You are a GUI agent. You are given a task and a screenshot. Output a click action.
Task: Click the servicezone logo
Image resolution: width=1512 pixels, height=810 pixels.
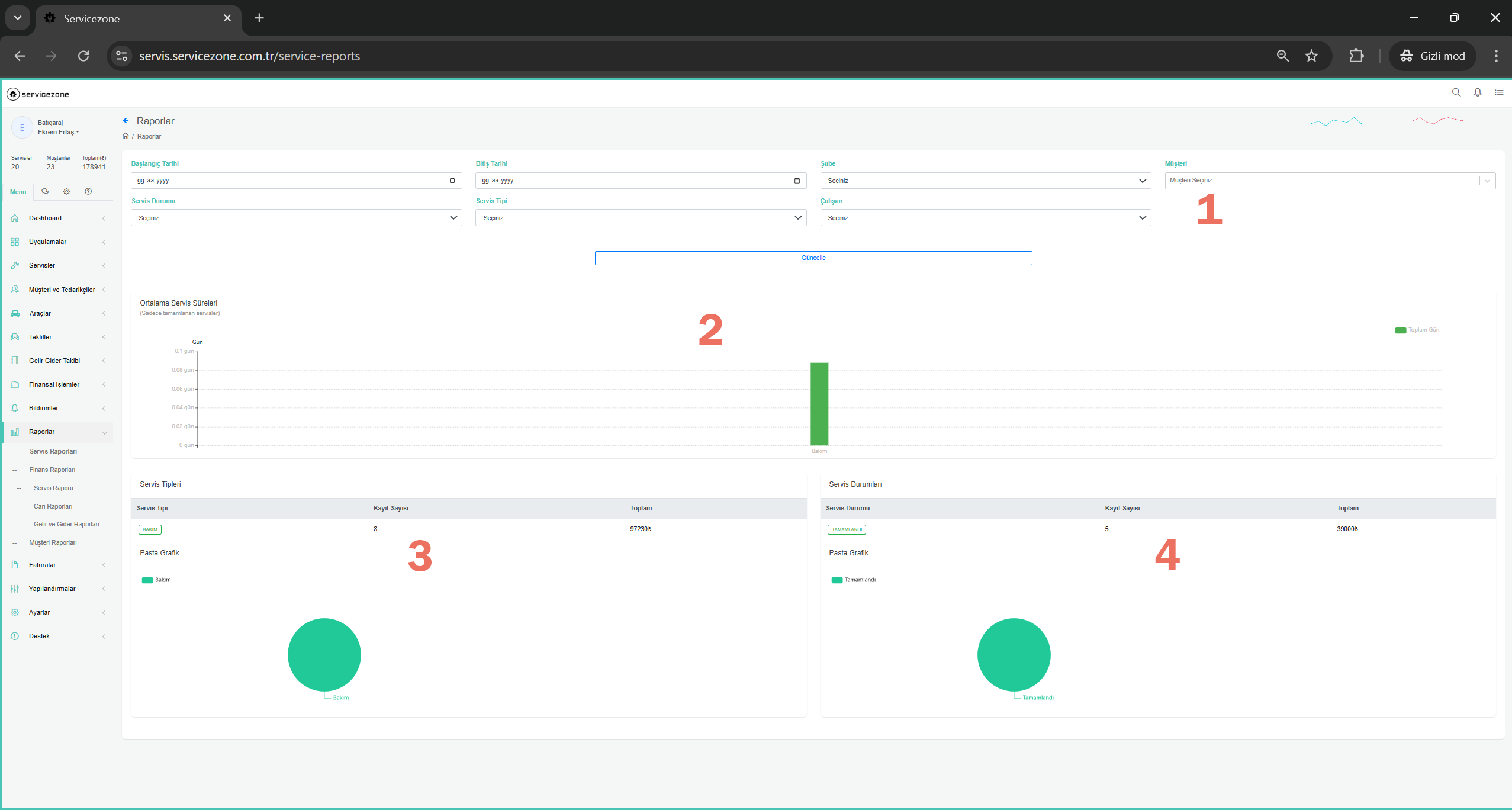point(38,94)
